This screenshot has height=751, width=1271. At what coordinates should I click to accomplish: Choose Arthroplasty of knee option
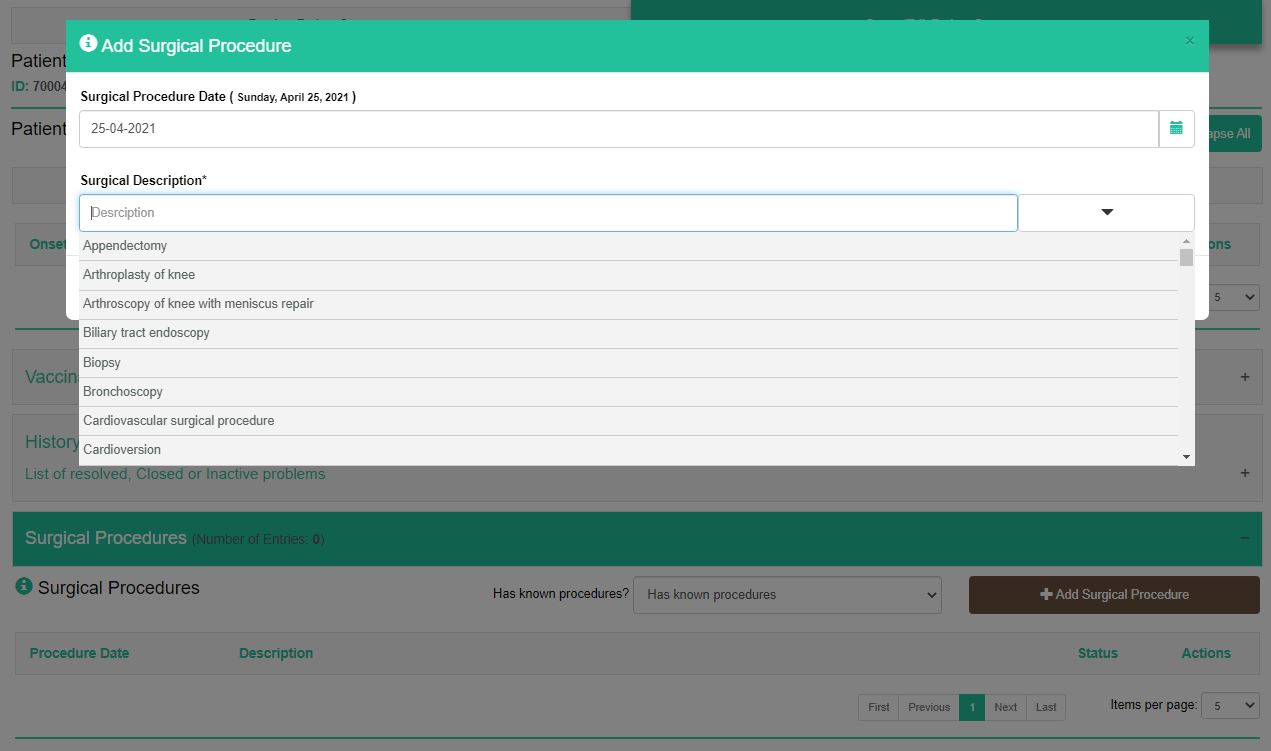pyautogui.click(x=139, y=275)
